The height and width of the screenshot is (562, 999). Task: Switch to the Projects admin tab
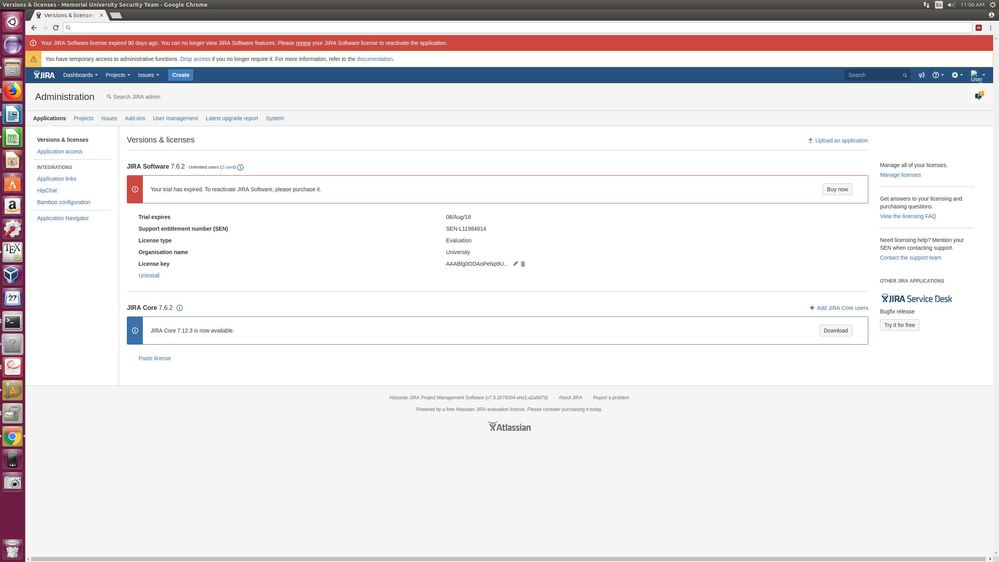[x=83, y=119]
